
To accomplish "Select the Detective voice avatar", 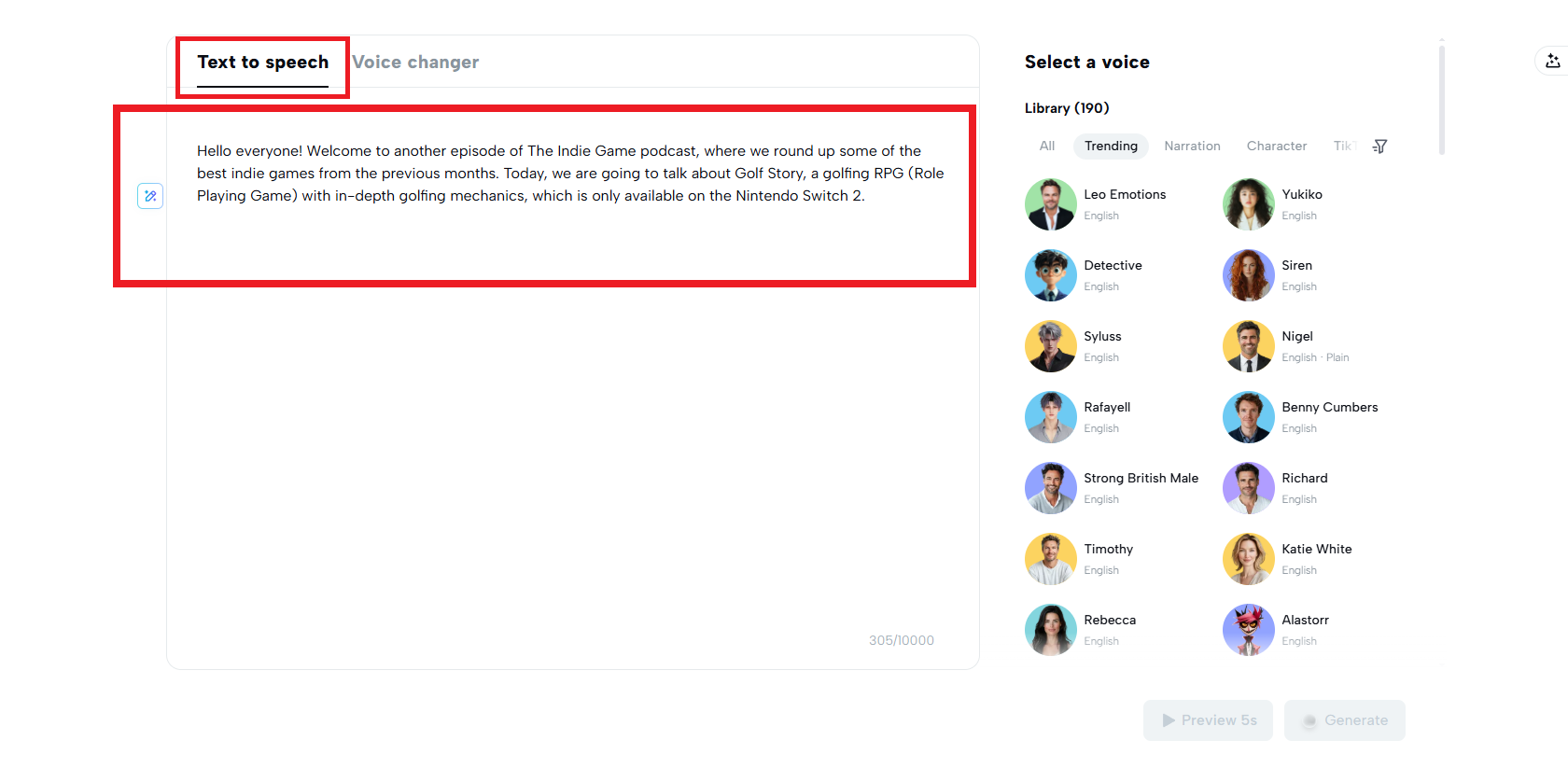I will tap(1051, 275).
